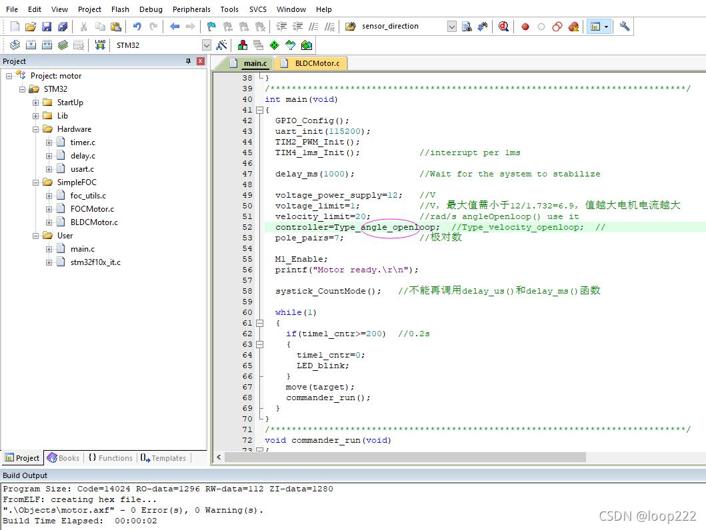The width and height of the screenshot is (706, 530).
Task: Click code line 52 controller assignment
Action: (358, 227)
